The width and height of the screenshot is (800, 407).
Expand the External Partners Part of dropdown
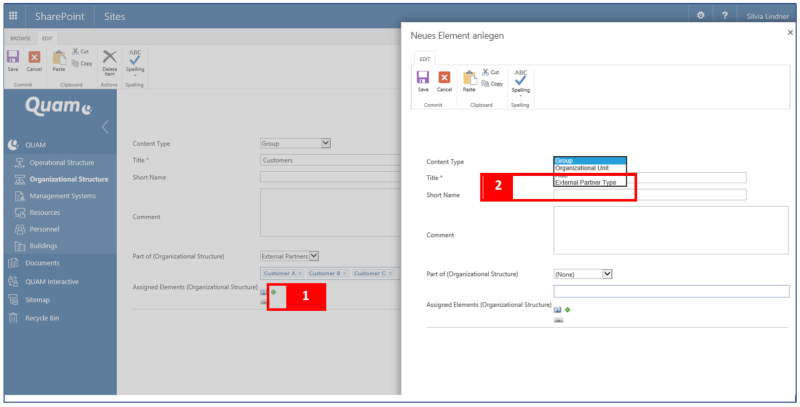314,256
